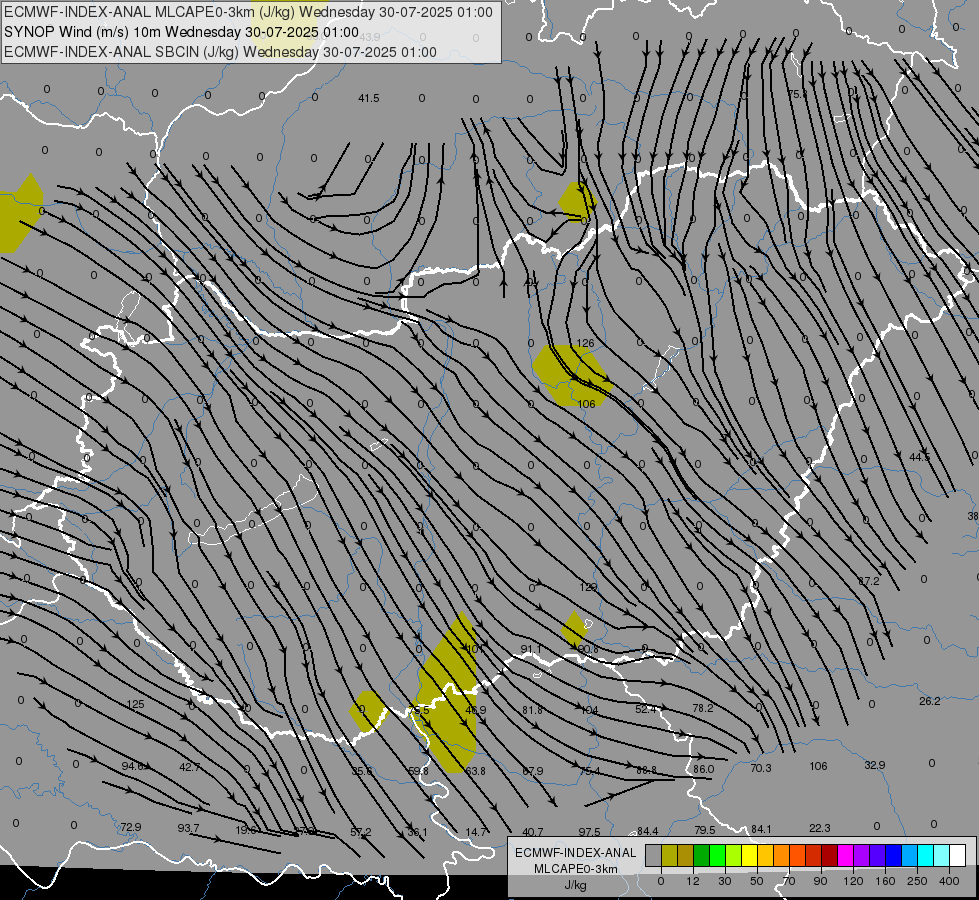Click legend scale value 160
This screenshot has height=900, width=979.
[885, 881]
